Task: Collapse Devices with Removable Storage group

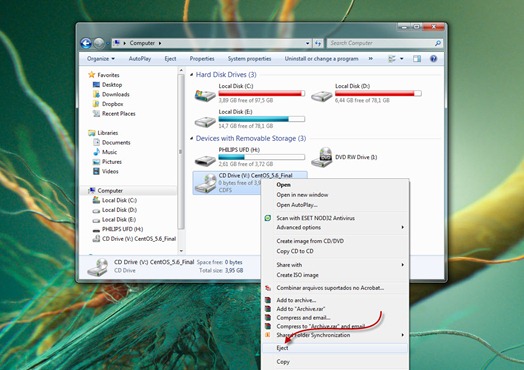Action: [x=192, y=138]
